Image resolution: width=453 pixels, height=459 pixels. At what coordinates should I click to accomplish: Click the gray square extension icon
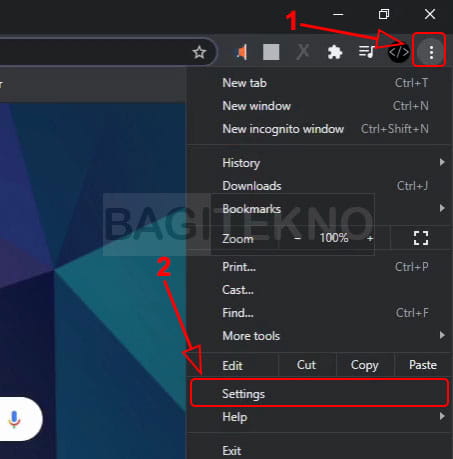point(271,52)
